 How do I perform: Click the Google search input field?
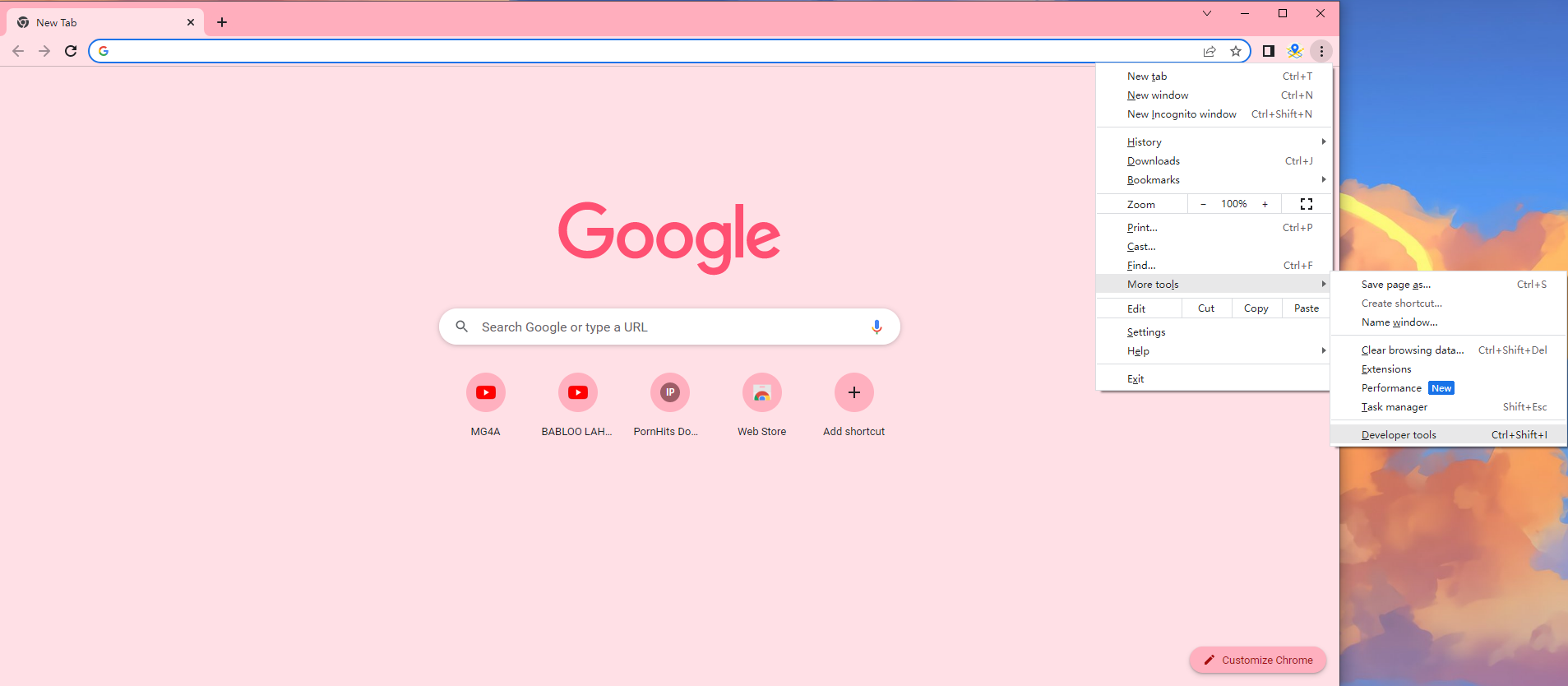pyautogui.click(x=669, y=327)
